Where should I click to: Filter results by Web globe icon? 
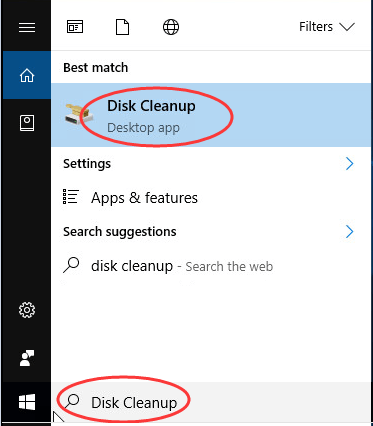[171, 27]
